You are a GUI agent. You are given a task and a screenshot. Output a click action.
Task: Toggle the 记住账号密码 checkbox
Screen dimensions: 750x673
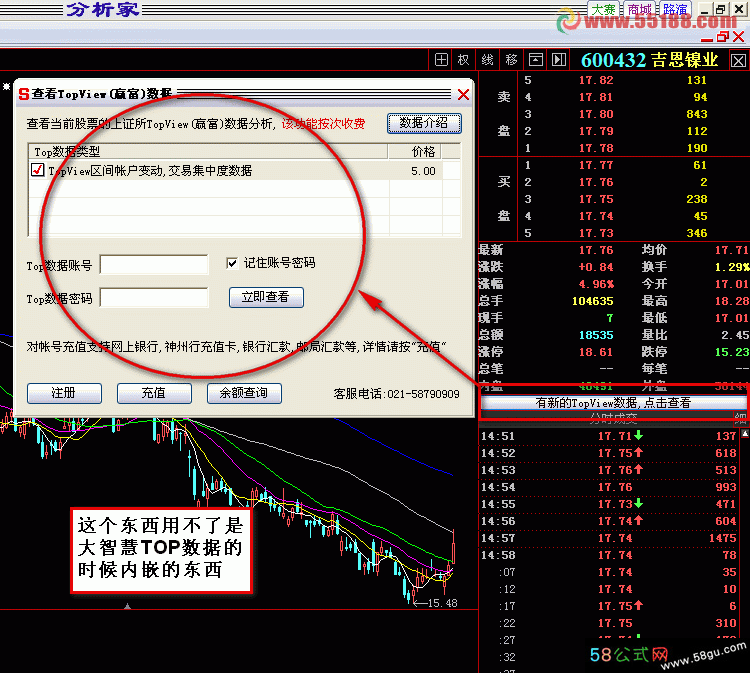coord(232,263)
